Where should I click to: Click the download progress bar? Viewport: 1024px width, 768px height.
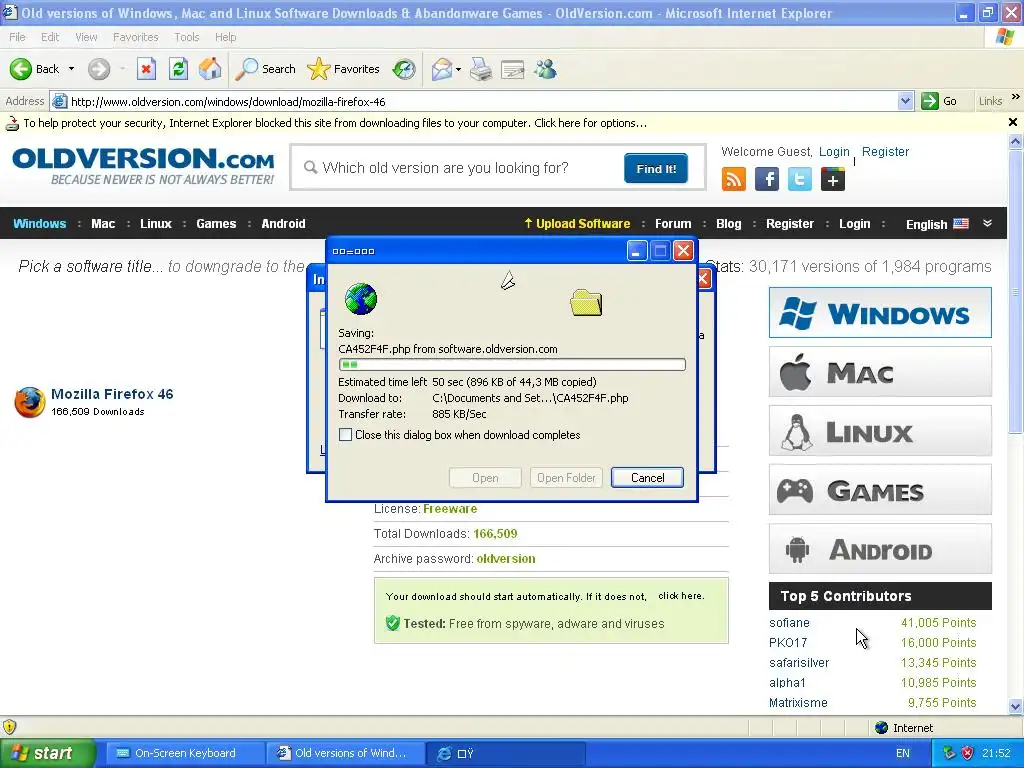click(512, 364)
